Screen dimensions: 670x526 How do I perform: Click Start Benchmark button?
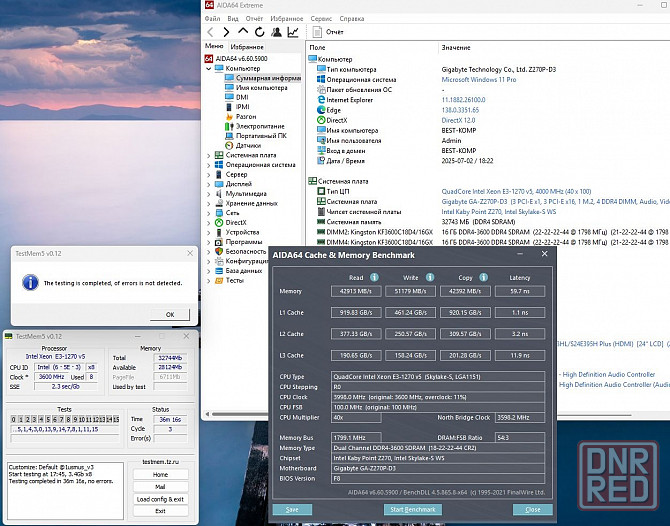413,509
